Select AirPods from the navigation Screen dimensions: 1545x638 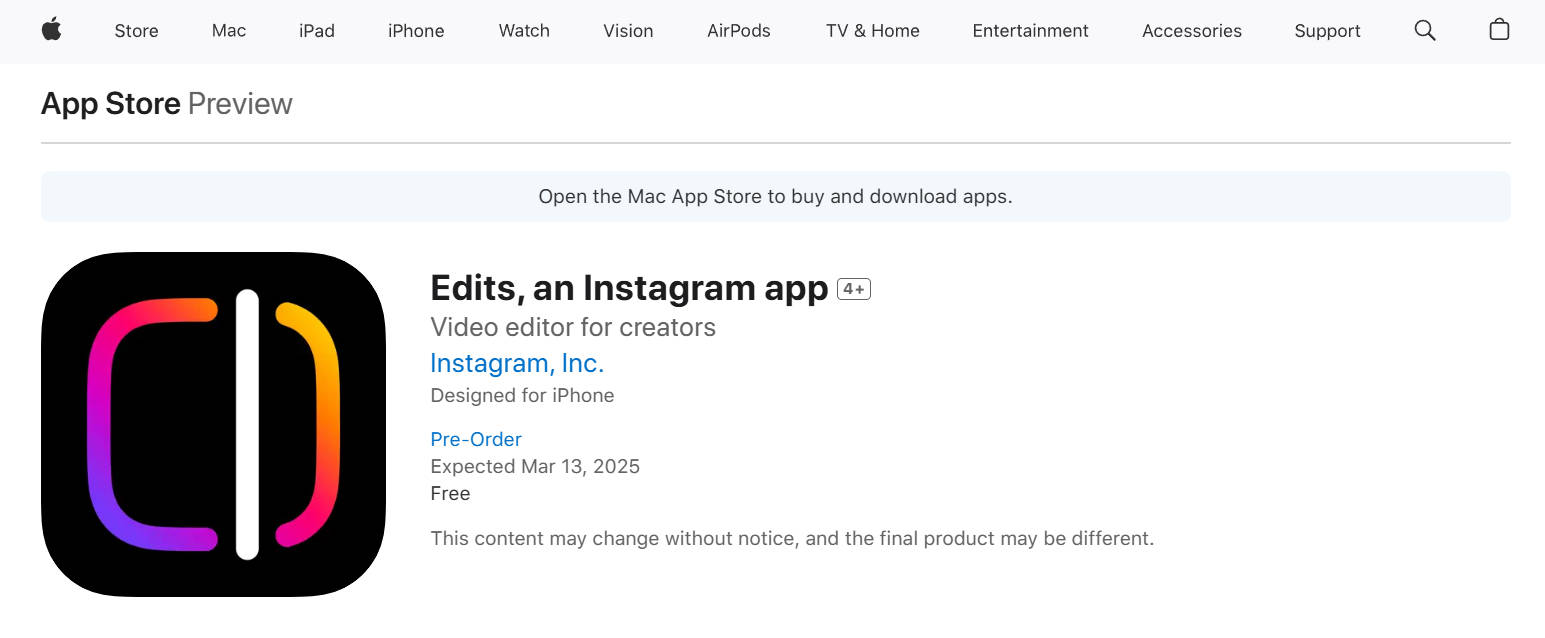click(739, 31)
